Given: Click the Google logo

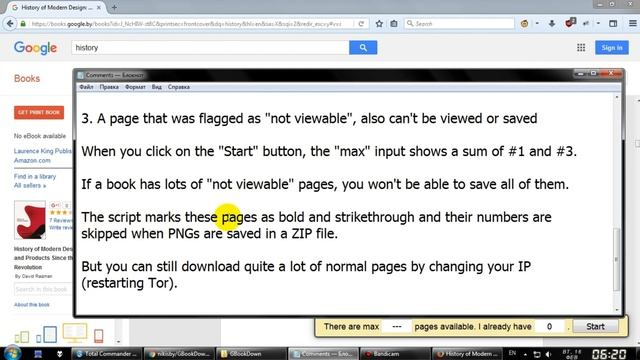Looking at the screenshot, I should pyautogui.click(x=36, y=48).
